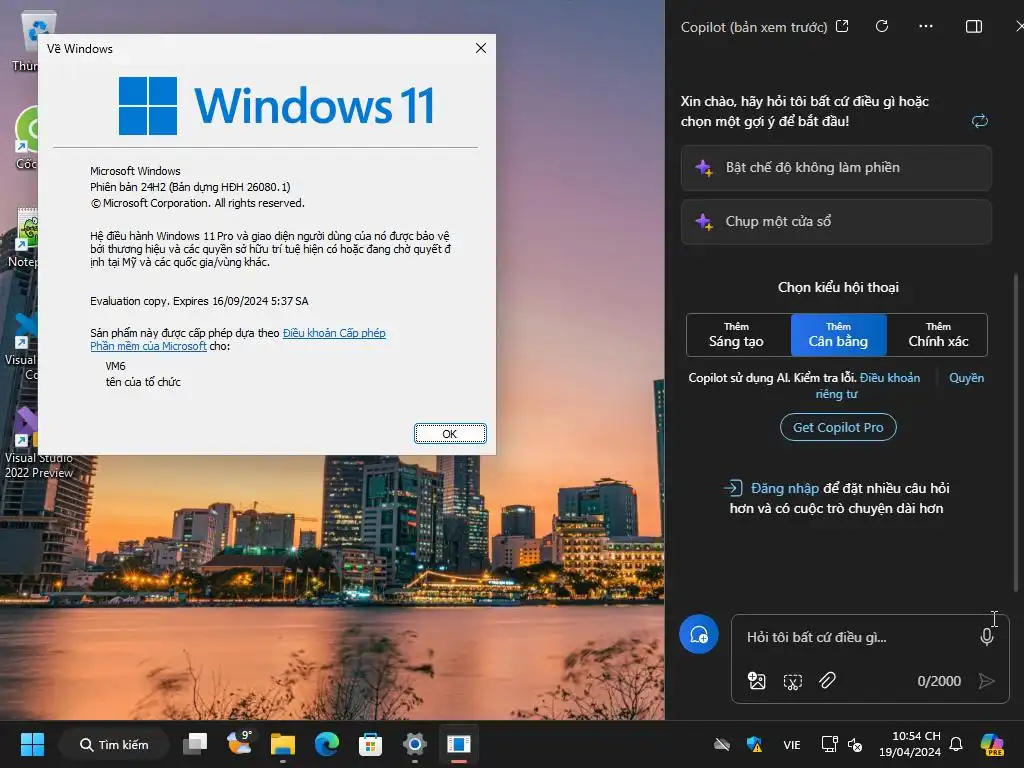
Task: Click OK in the Về Windows dialog
Action: [450, 434]
